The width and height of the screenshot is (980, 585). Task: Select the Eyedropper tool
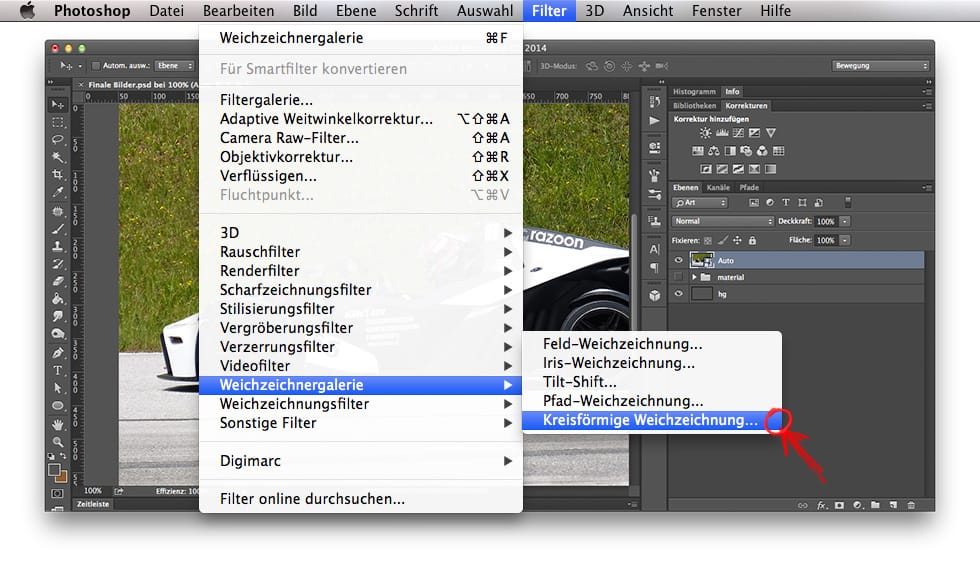point(58,192)
